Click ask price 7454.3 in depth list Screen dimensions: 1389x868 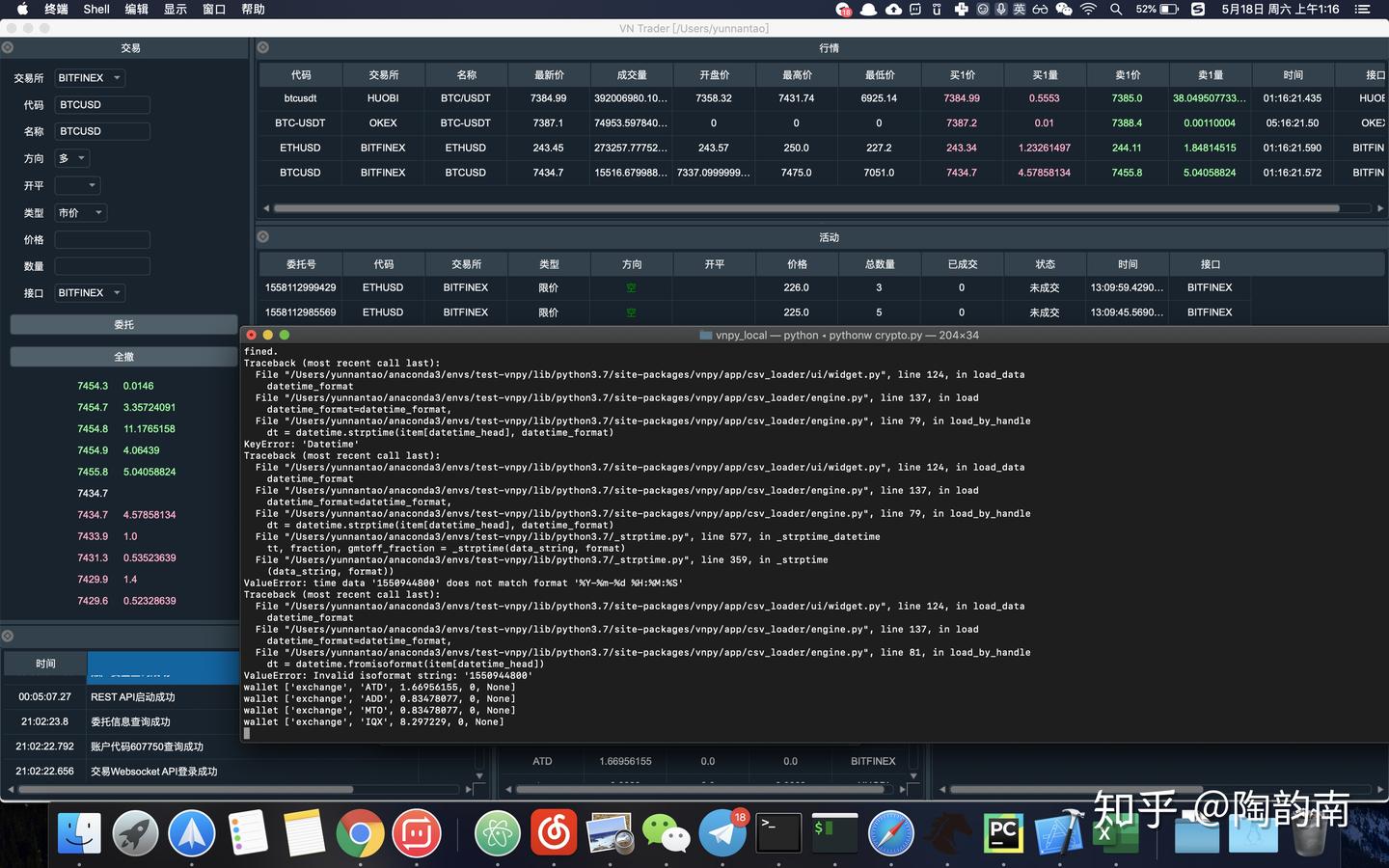(93, 386)
